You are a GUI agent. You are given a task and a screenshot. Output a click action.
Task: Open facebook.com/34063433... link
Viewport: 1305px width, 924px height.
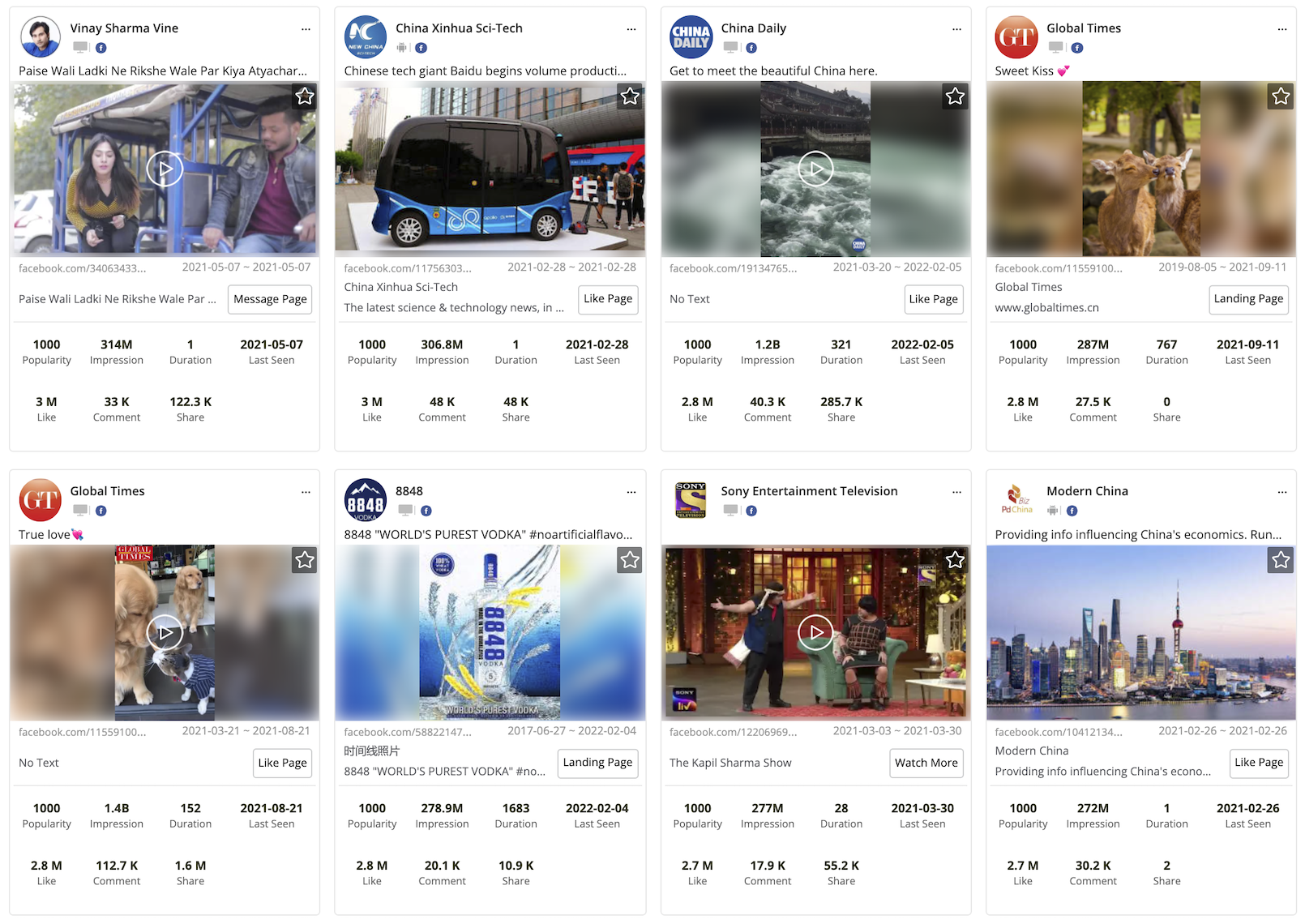point(83,268)
